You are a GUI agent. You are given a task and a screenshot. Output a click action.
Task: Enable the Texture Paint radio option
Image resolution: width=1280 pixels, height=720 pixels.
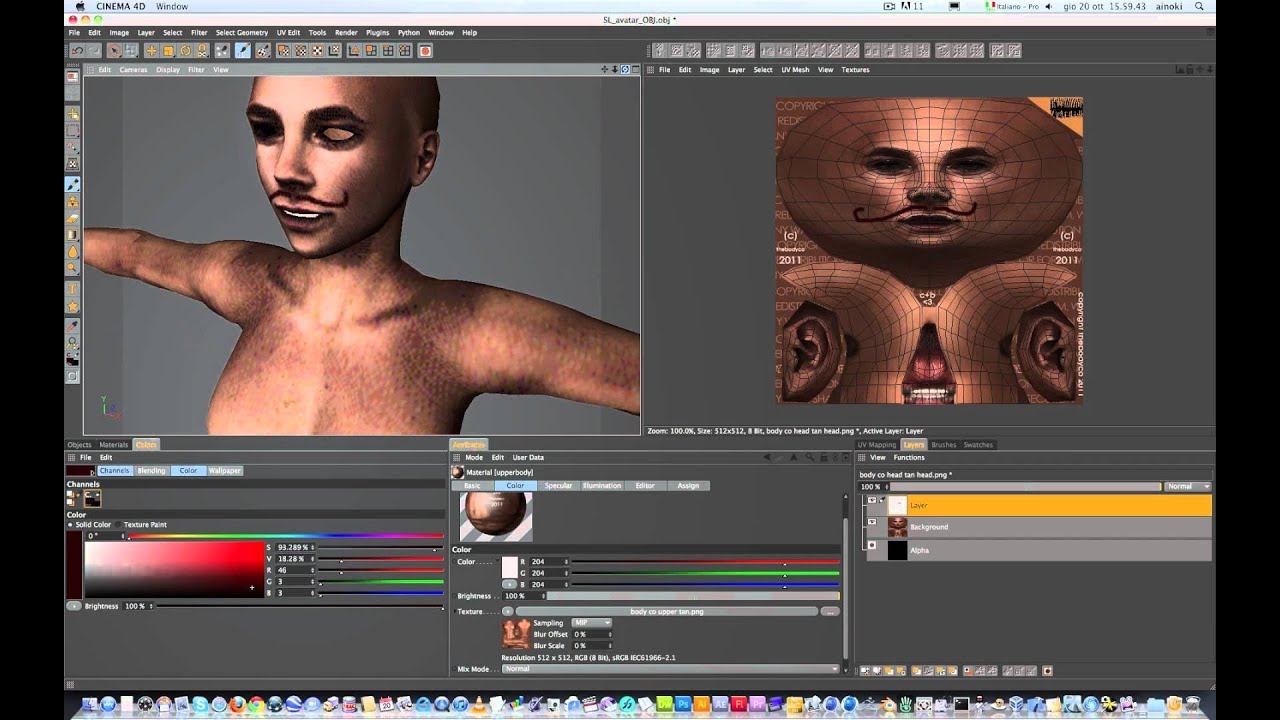pyautogui.click(x=119, y=524)
